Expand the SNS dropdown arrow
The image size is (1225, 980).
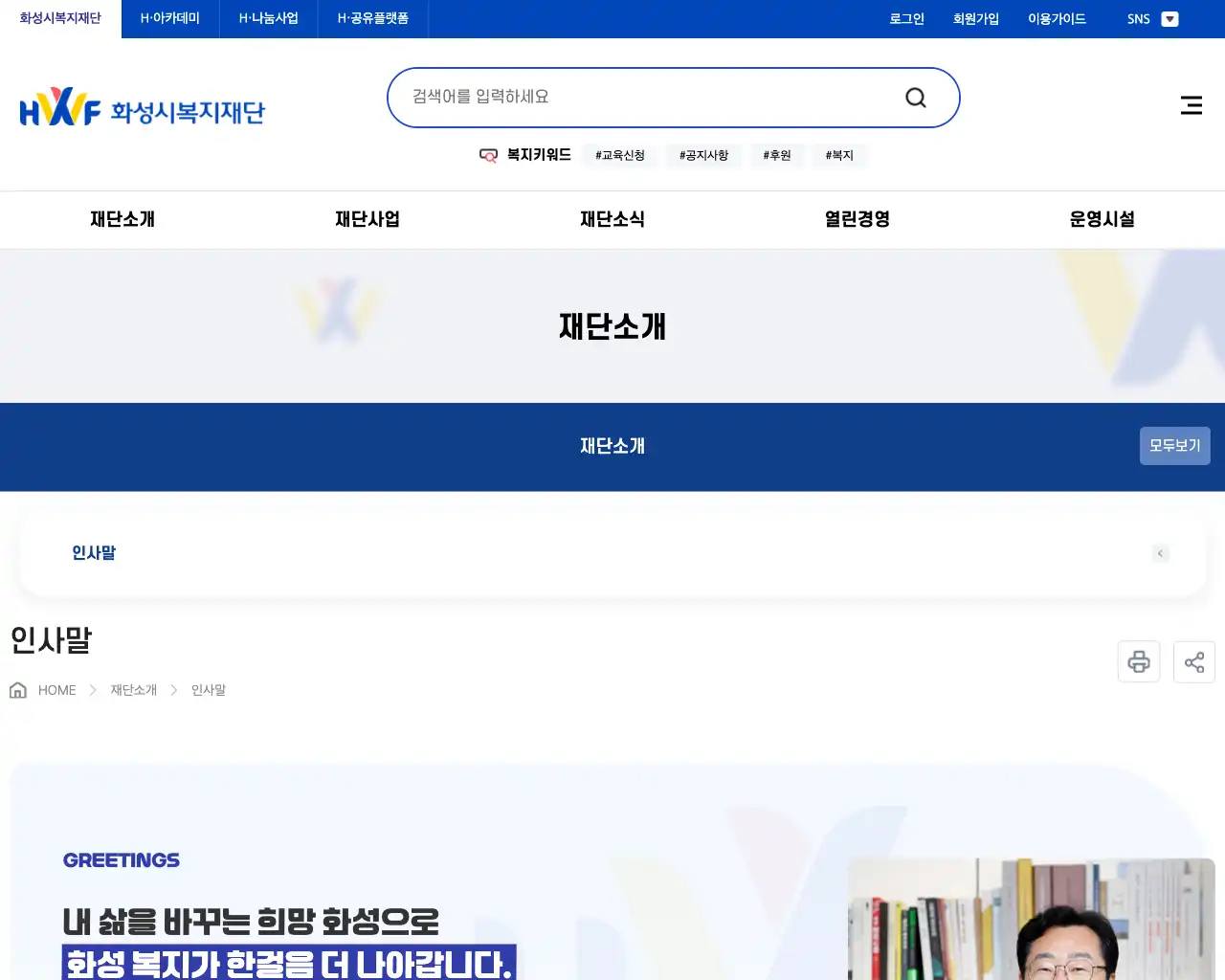(x=1169, y=18)
